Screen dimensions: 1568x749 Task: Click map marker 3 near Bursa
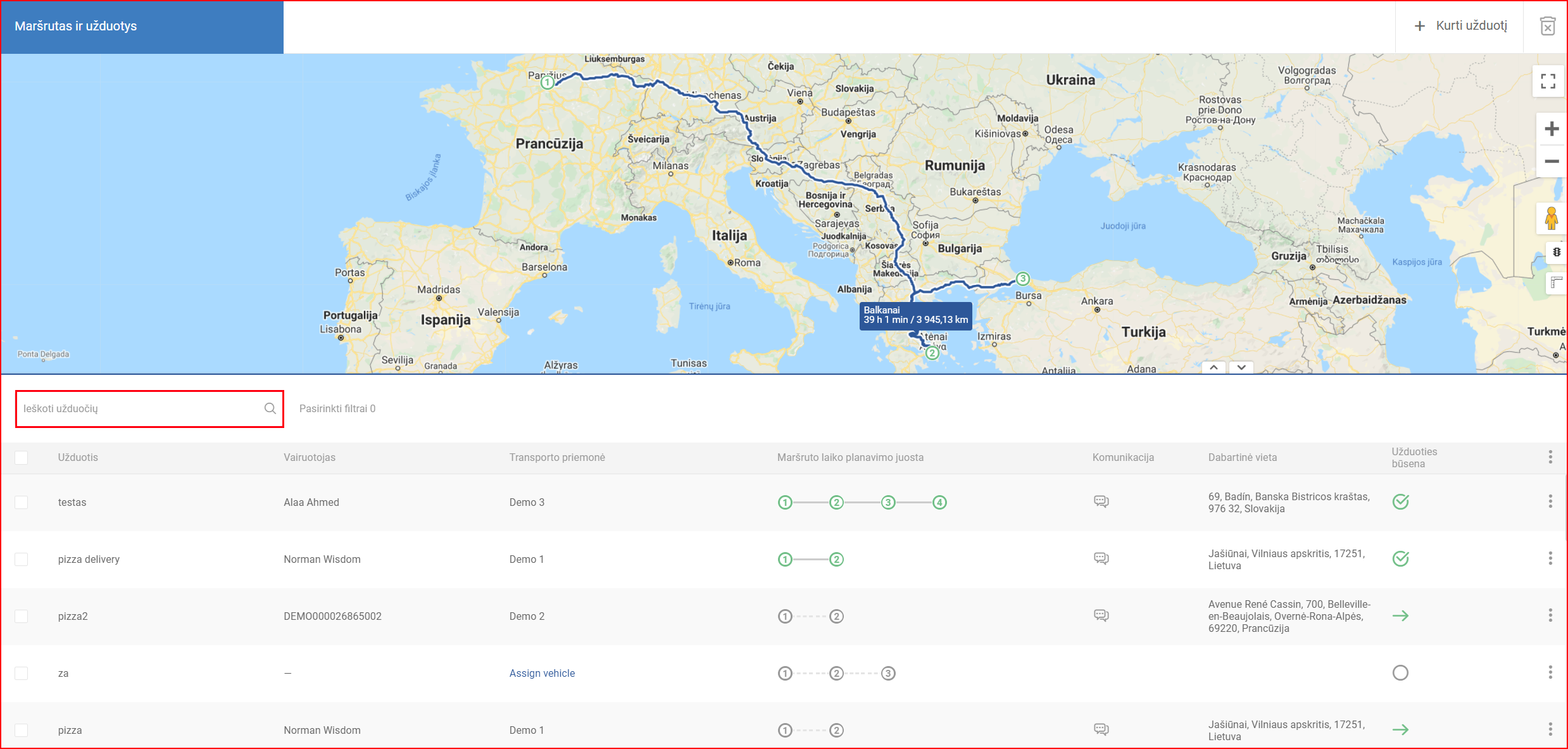(1023, 279)
